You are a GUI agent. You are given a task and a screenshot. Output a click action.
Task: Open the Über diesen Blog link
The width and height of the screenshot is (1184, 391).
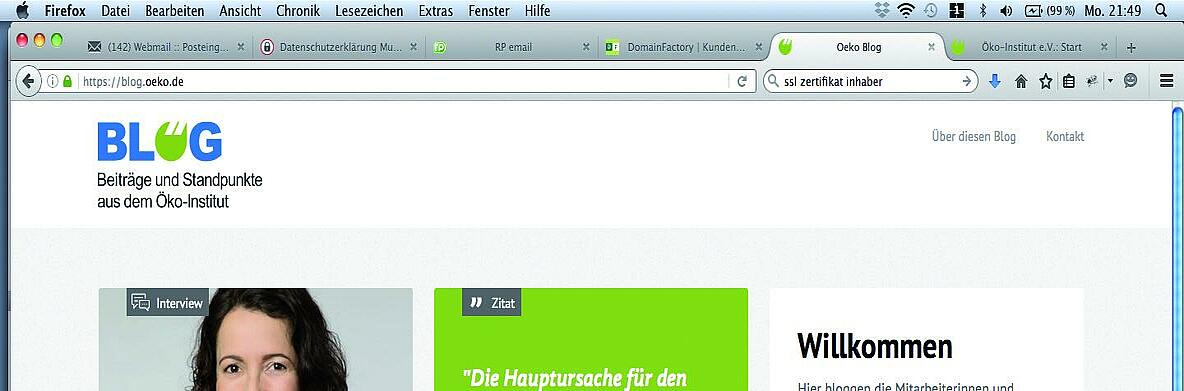(973, 137)
